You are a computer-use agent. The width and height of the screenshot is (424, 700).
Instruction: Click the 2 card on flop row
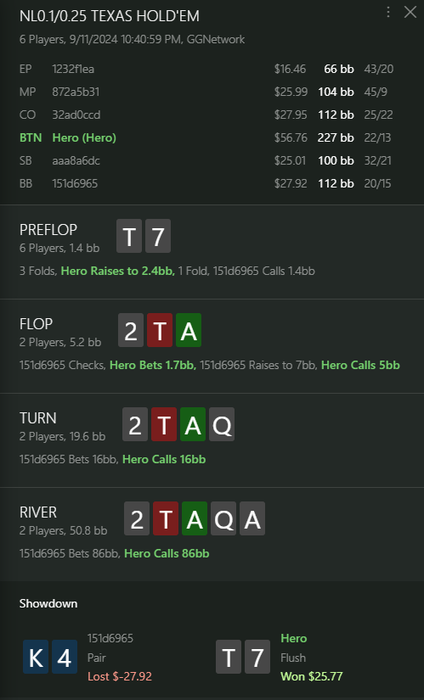[131, 330]
